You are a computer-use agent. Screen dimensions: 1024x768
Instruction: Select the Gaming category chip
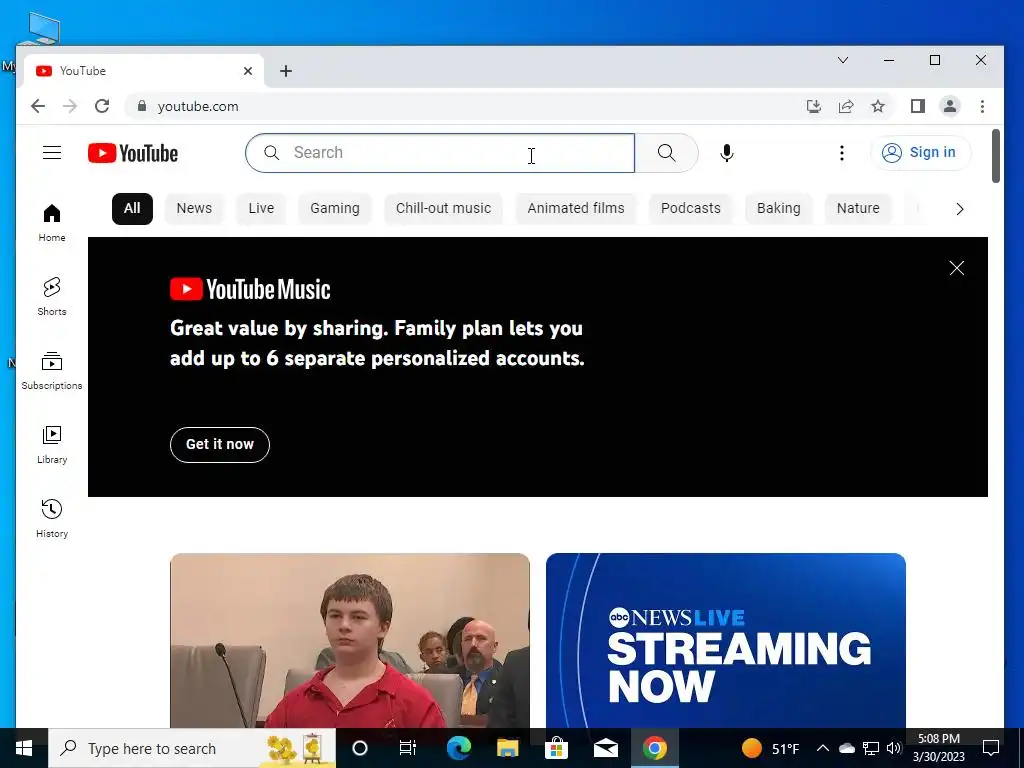pyautogui.click(x=334, y=208)
